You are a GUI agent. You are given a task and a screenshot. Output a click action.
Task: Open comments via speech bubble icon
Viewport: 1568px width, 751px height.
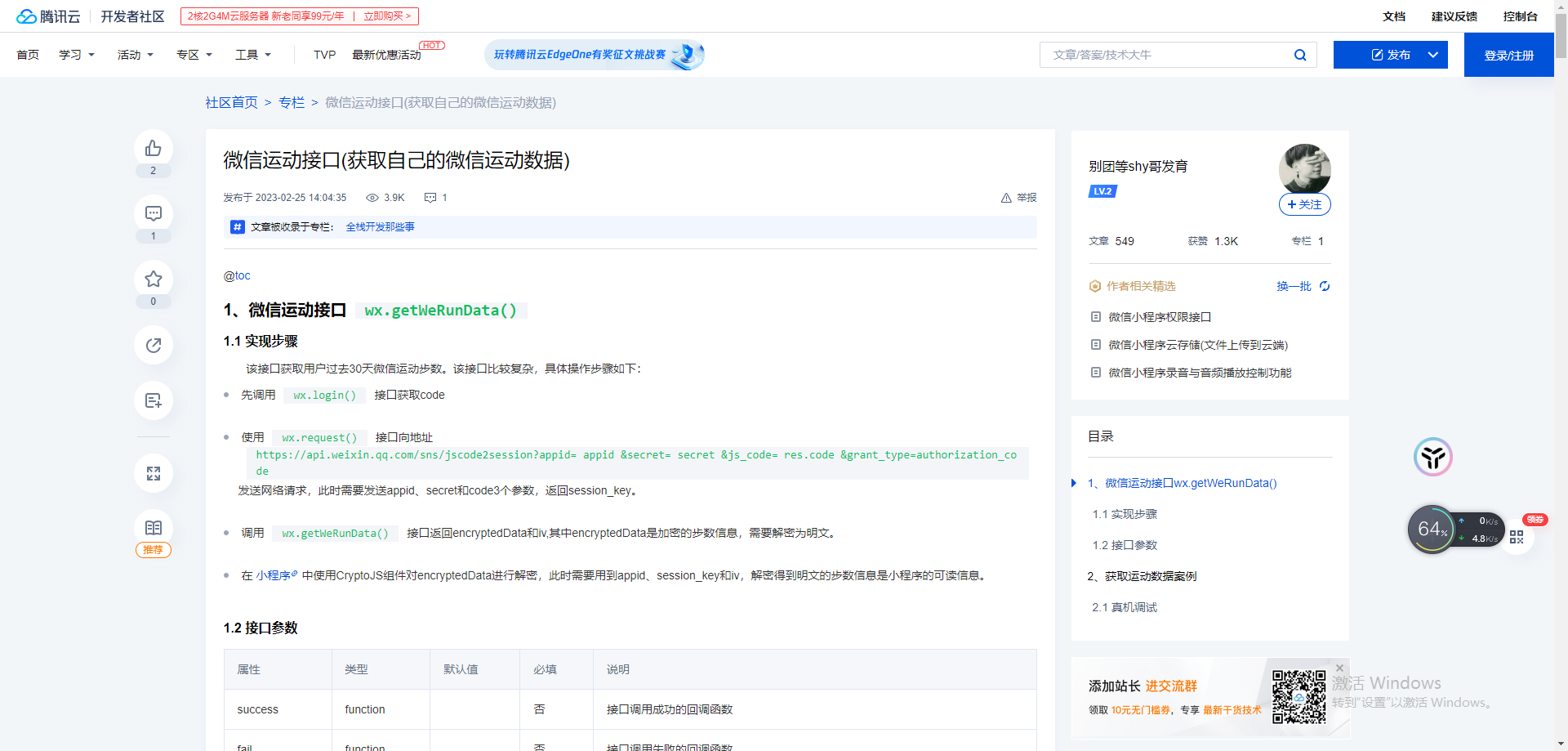pyautogui.click(x=153, y=214)
